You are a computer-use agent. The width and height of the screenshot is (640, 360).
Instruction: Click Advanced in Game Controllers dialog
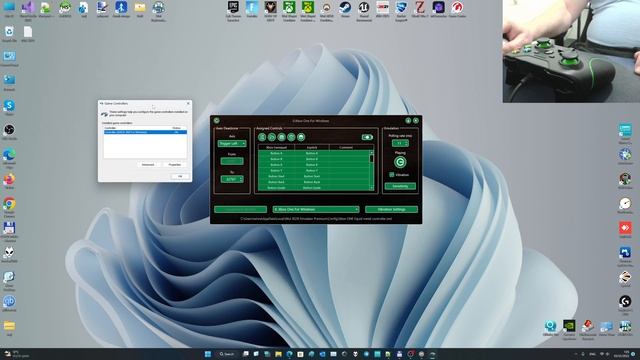click(x=148, y=164)
